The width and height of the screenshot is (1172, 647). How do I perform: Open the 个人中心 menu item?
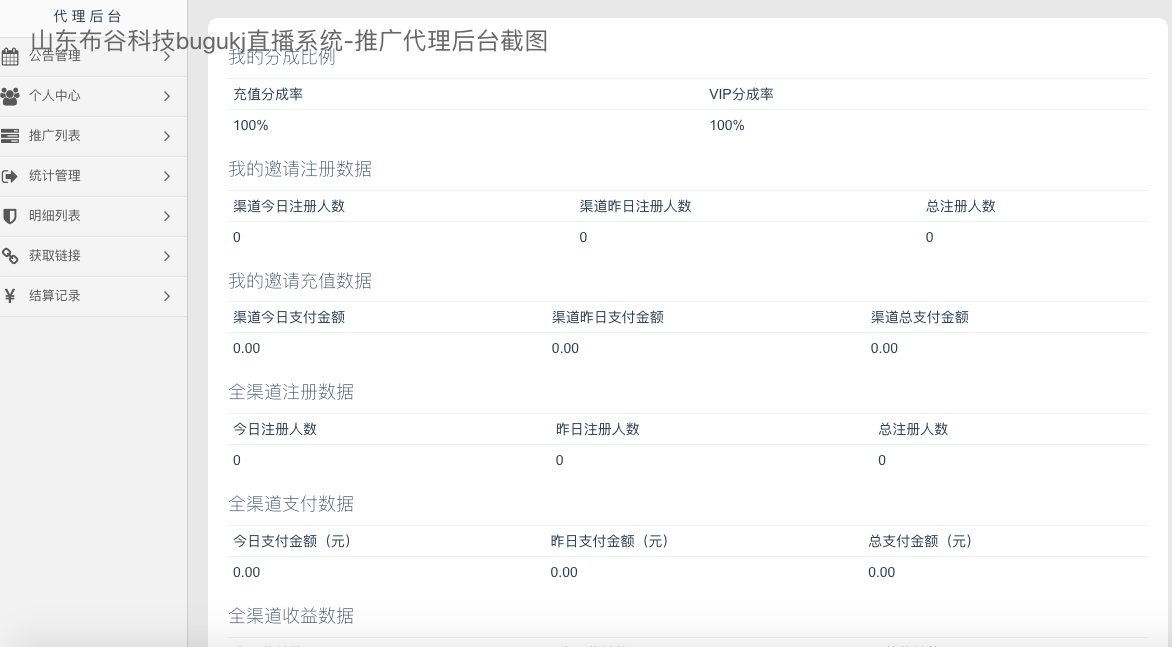click(55, 96)
